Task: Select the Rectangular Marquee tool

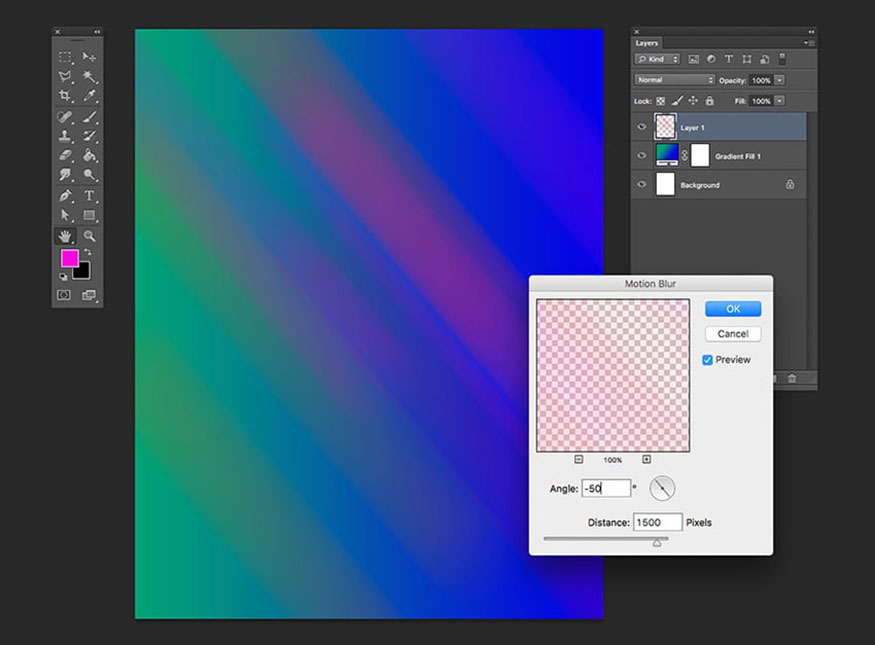Action: tap(65, 57)
